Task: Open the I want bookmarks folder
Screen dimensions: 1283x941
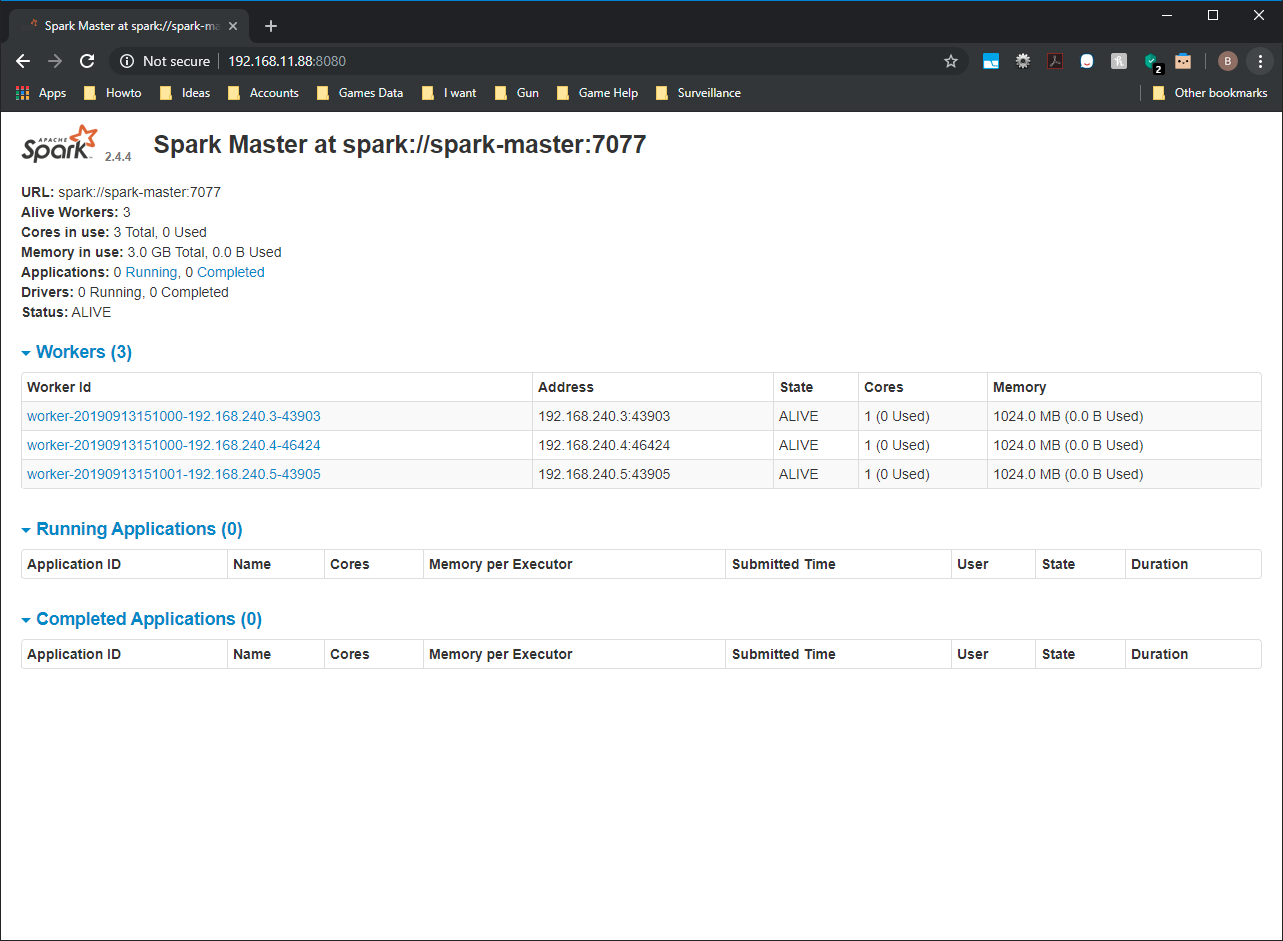Action: (x=449, y=93)
